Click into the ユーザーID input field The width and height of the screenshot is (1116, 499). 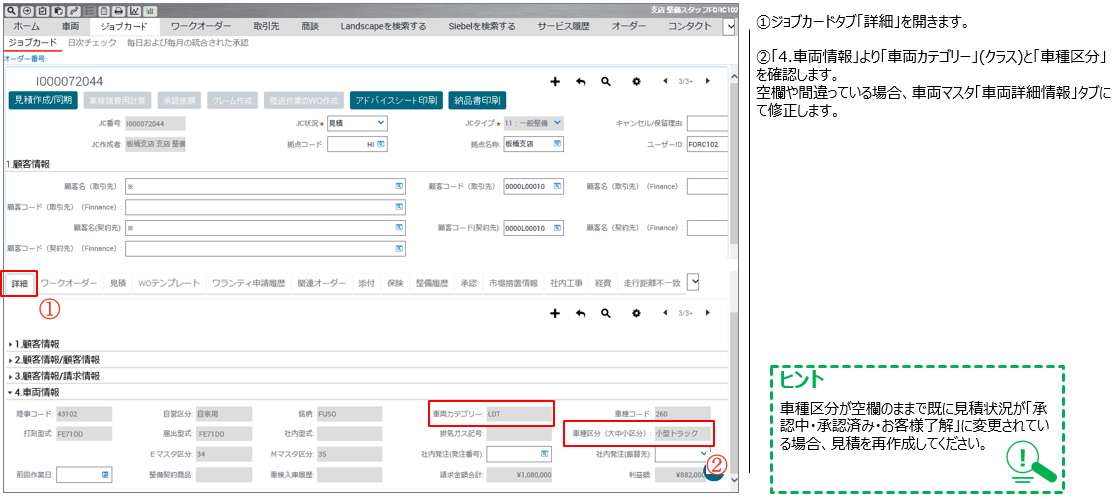(x=708, y=143)
